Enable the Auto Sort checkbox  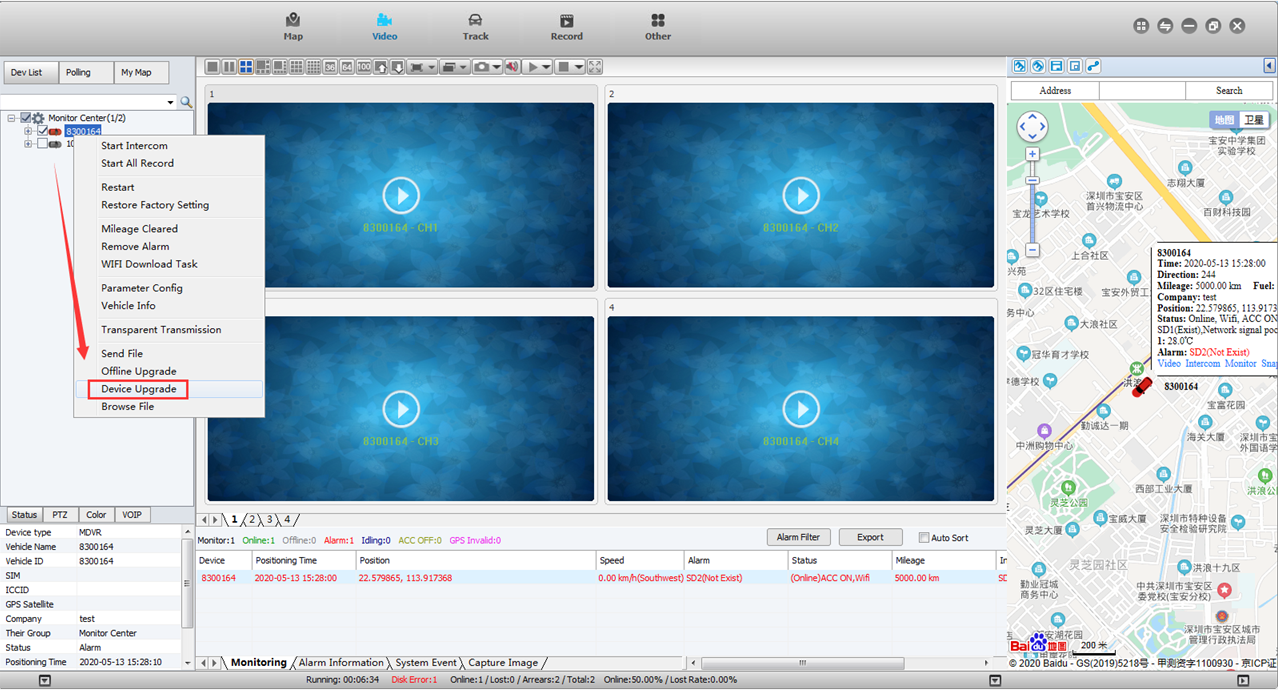pyautogui.click(x=924, y=538)
